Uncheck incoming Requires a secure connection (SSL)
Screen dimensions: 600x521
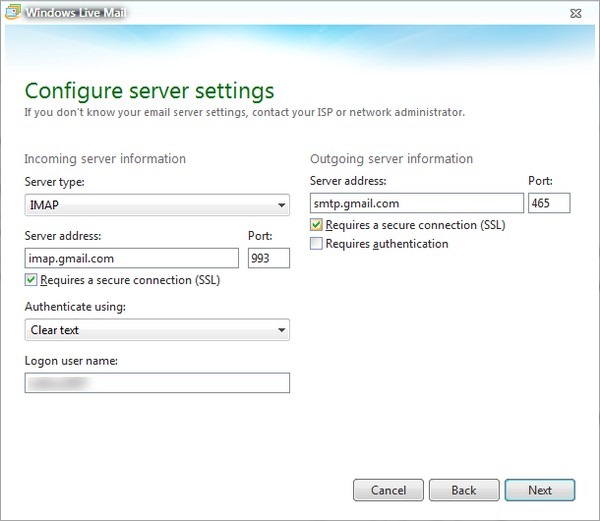pyautogui.click(x=31, y=280)
